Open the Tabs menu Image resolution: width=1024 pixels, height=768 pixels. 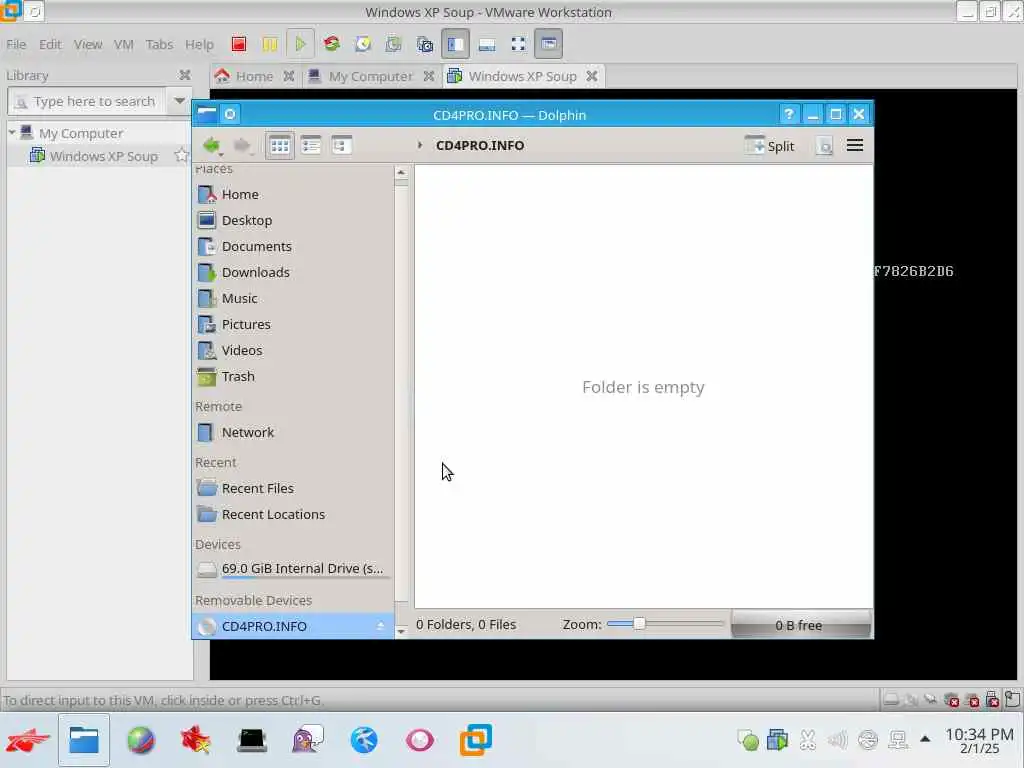pos(159,44)
